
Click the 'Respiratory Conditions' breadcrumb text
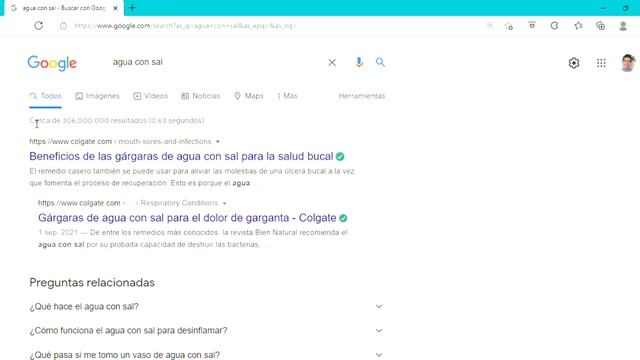point(179,203)
